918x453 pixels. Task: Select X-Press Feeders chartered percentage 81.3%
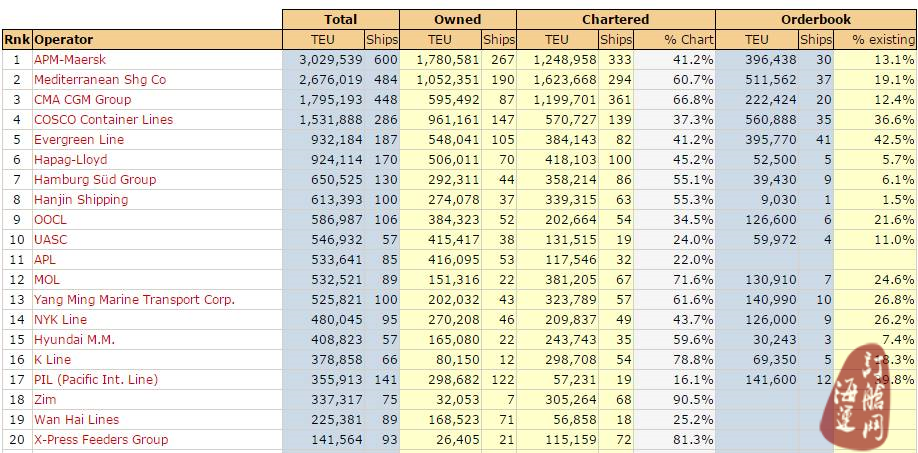tap(694, 439)
